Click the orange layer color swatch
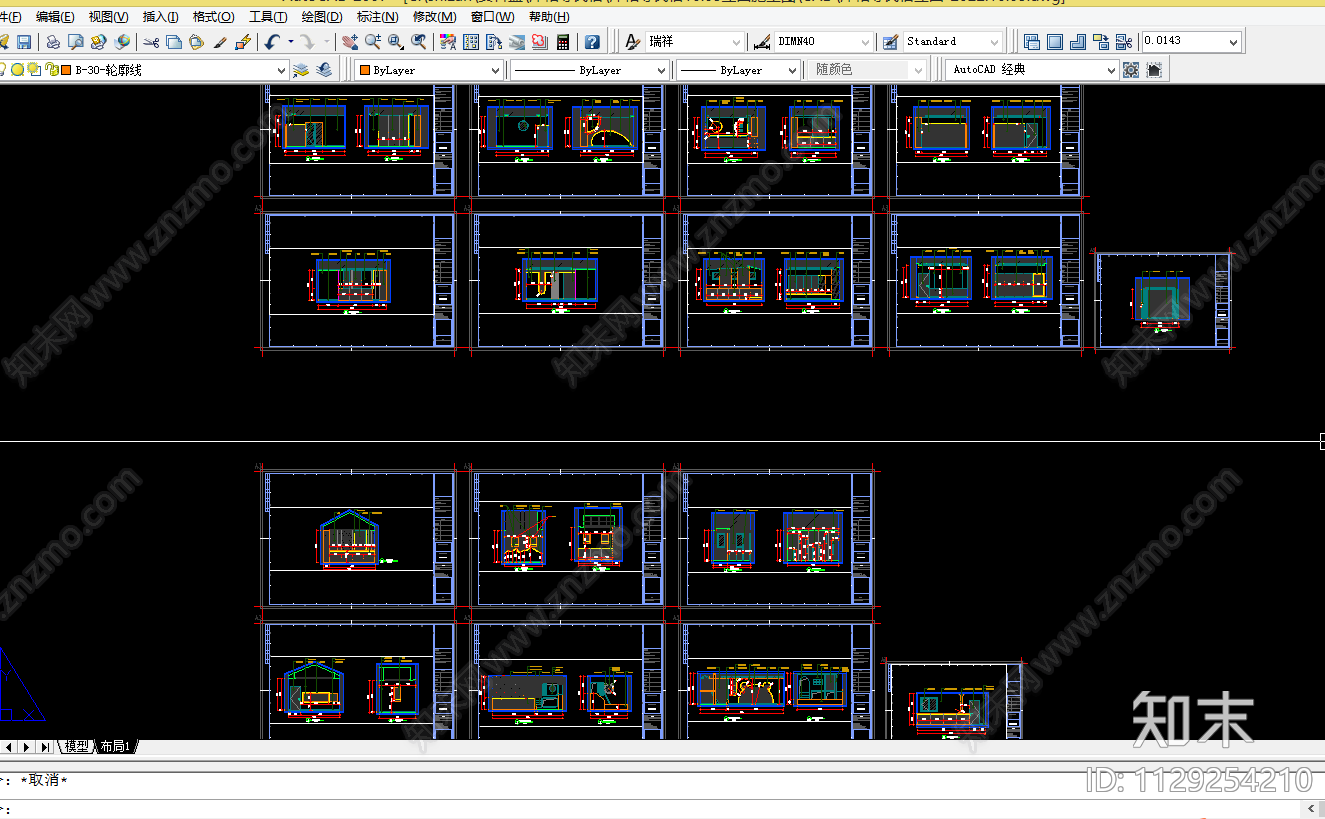 click(x=66, y=70)
